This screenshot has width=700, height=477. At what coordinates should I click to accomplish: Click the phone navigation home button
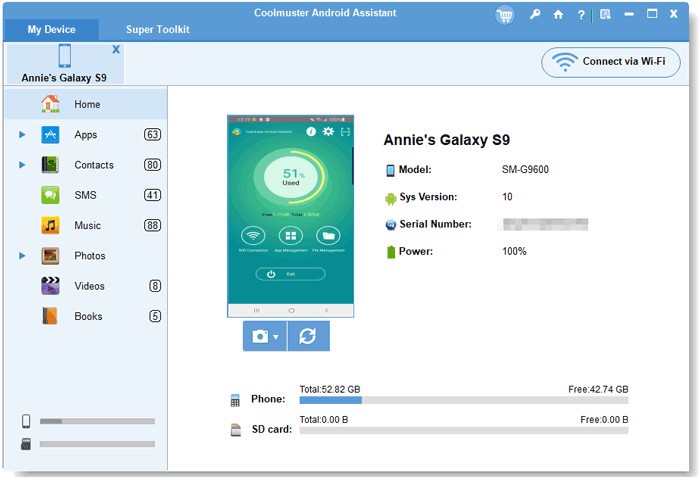(292, 310)
